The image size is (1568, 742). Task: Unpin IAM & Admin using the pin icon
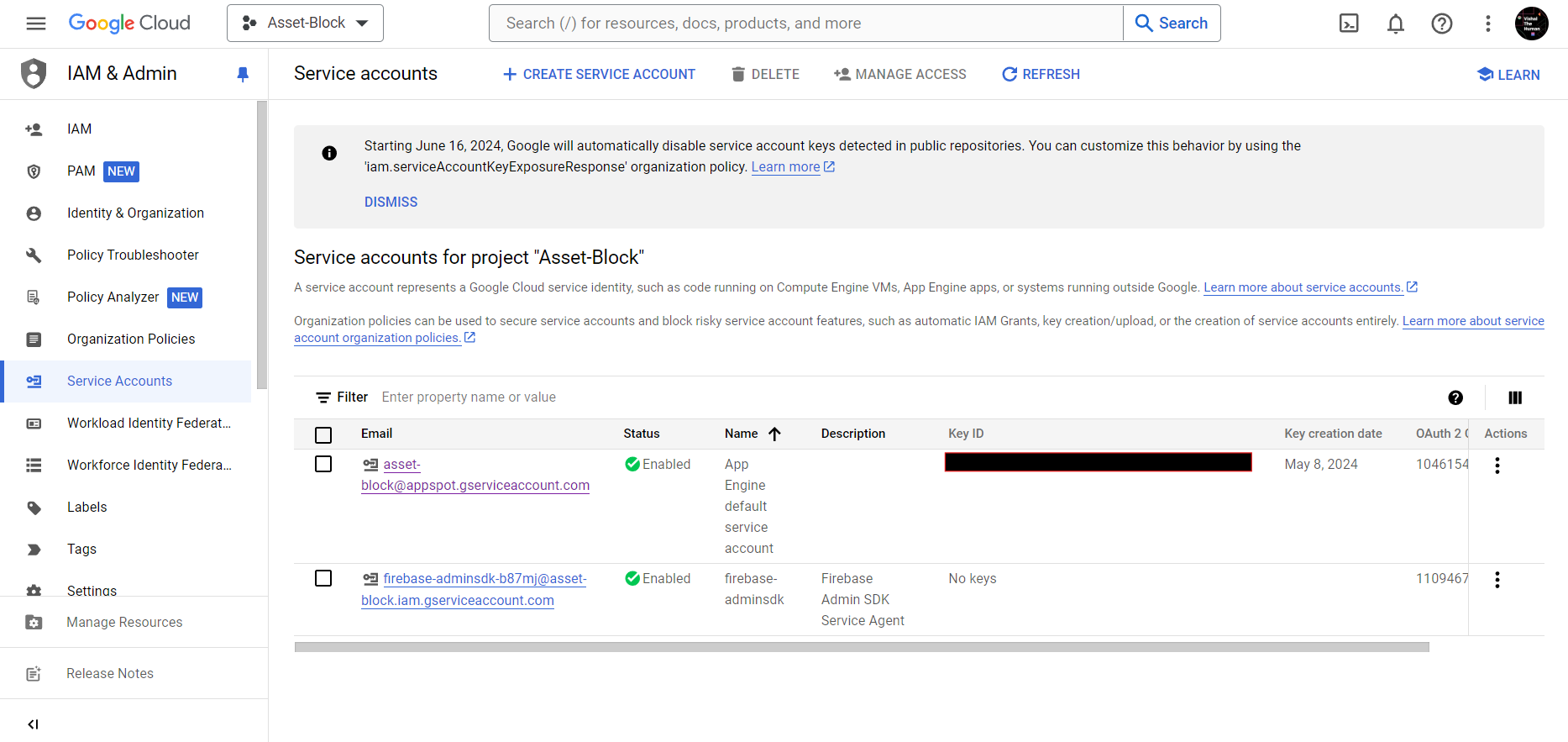point(243,75)
